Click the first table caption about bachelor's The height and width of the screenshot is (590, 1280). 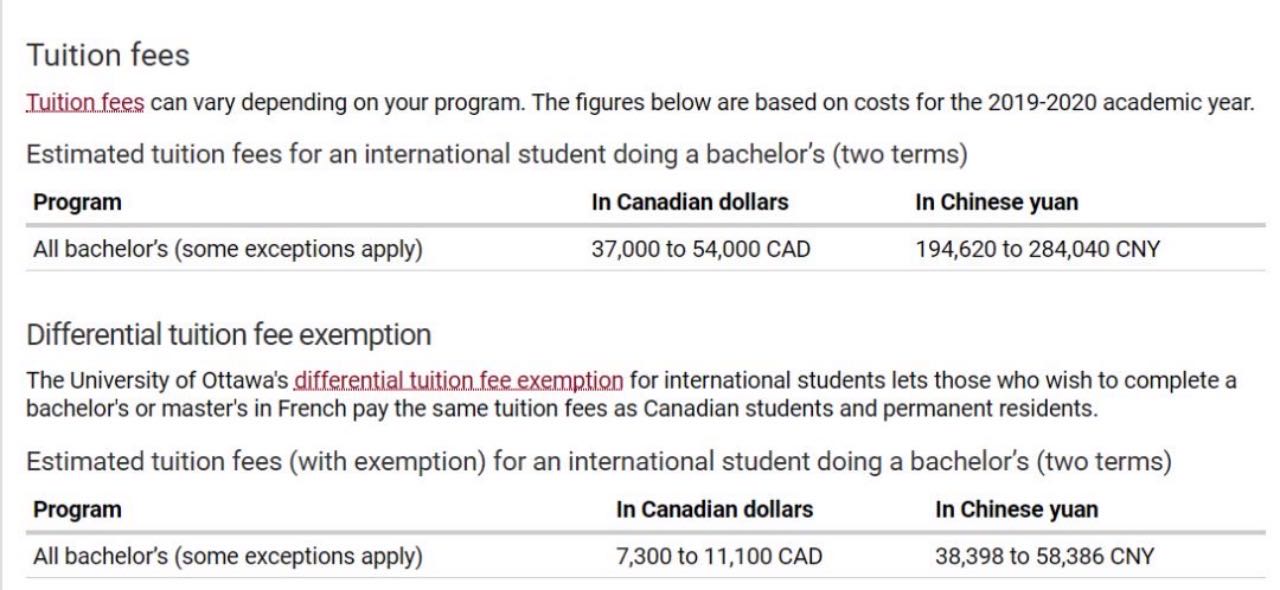click(x=498, y=156)
